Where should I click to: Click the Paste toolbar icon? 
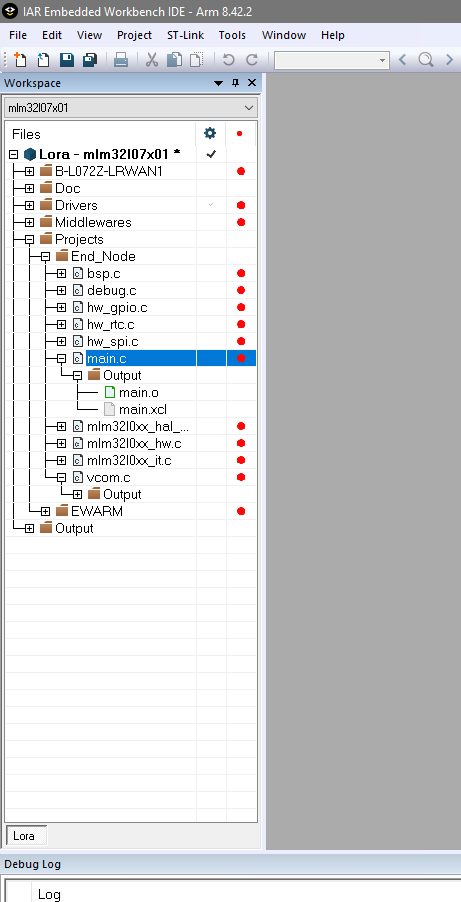coord(197,59)
